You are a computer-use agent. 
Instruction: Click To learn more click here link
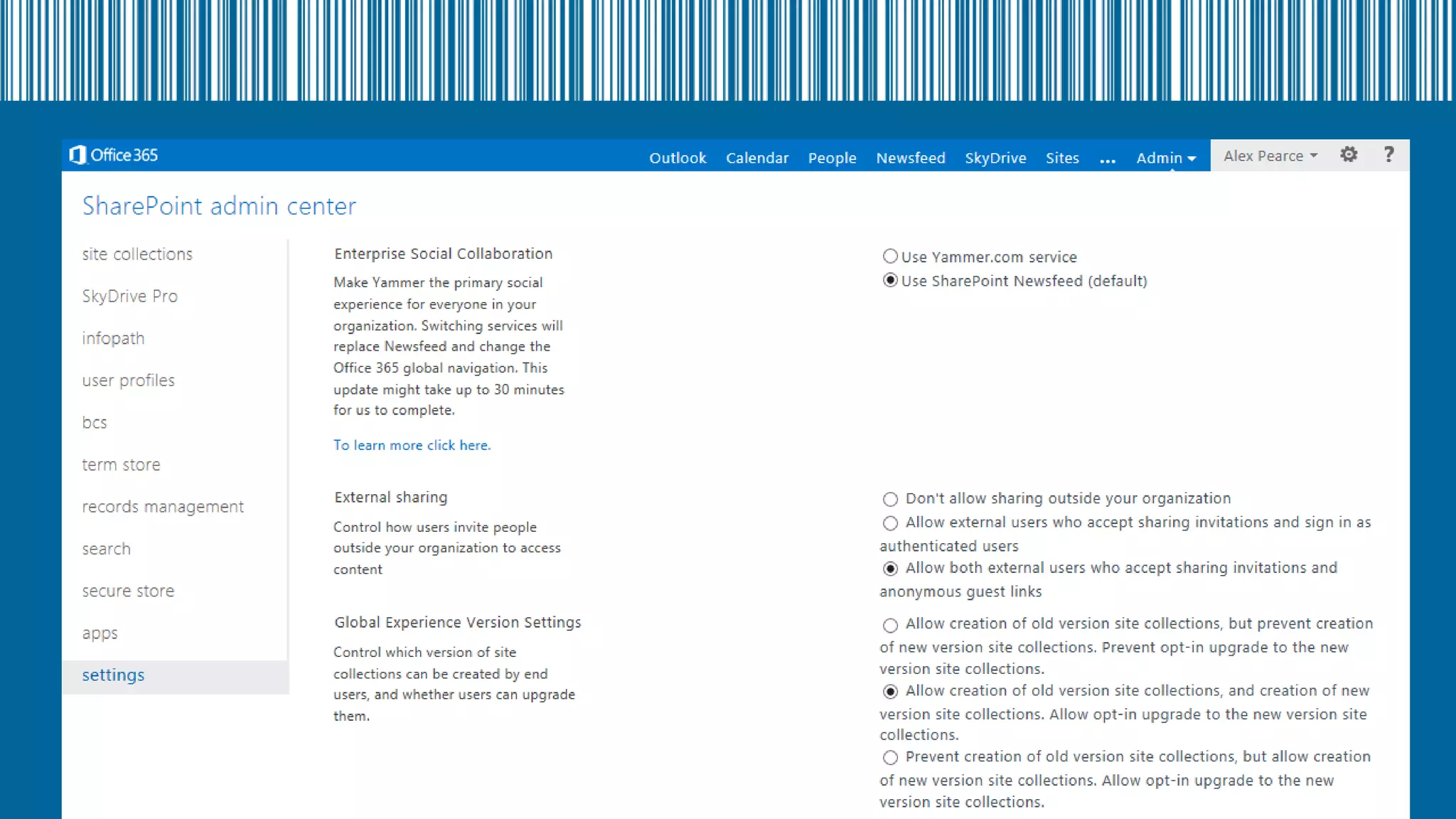point(412,445)
